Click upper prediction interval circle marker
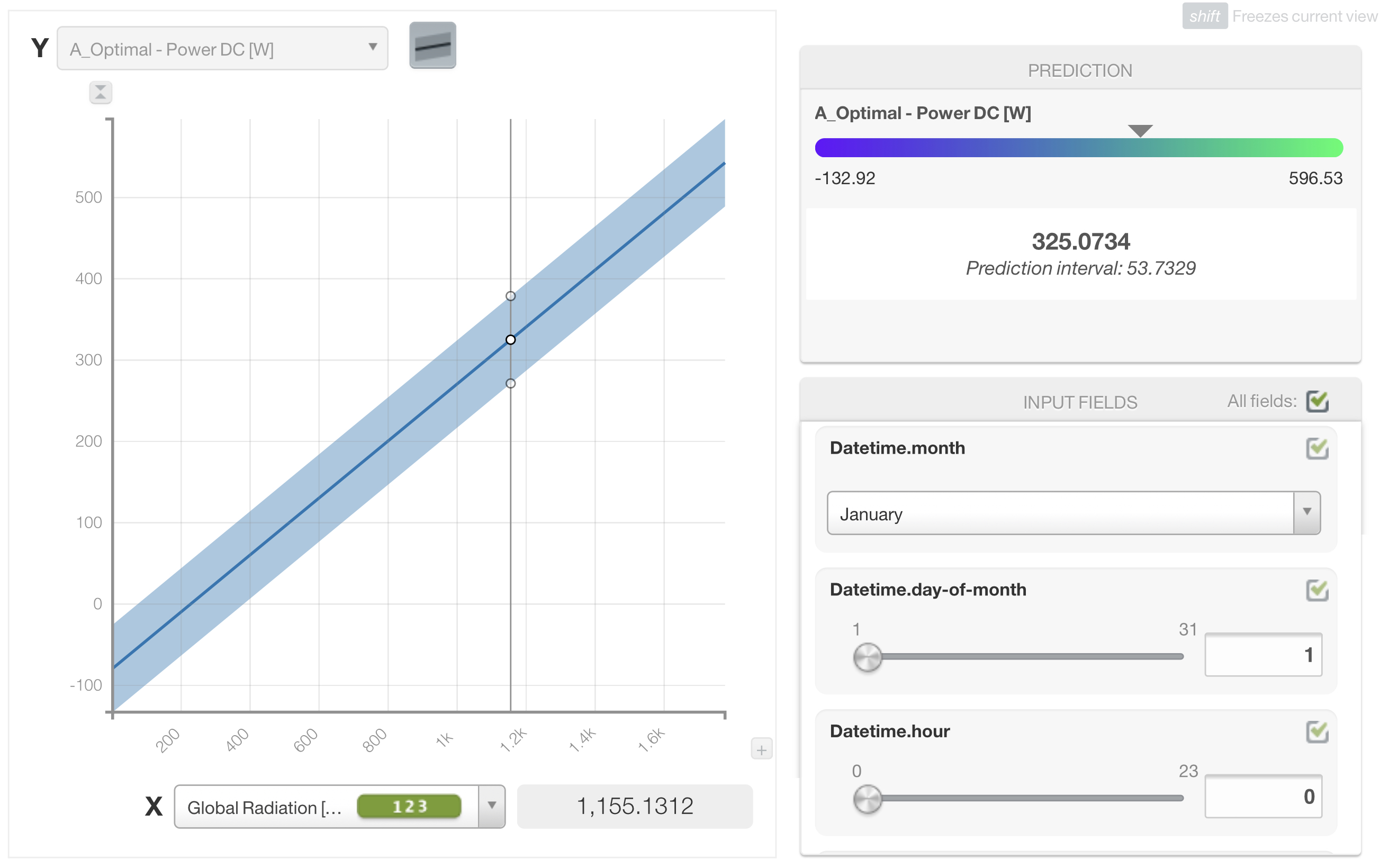 (x=510, y=296)
